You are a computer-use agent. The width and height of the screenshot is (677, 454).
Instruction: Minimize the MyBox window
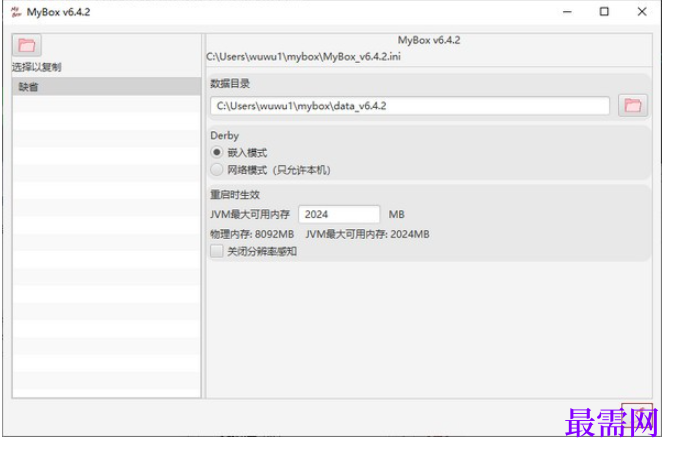tap(567, 12)
